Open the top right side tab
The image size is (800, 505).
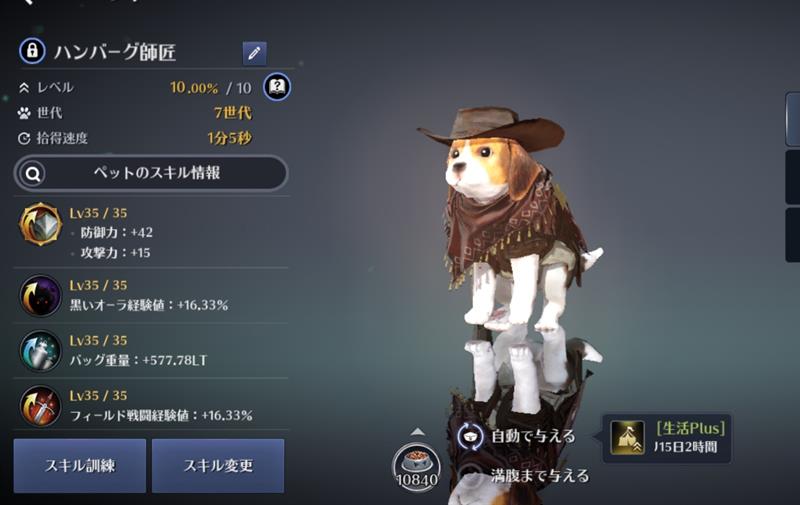(x=793, y=119)
